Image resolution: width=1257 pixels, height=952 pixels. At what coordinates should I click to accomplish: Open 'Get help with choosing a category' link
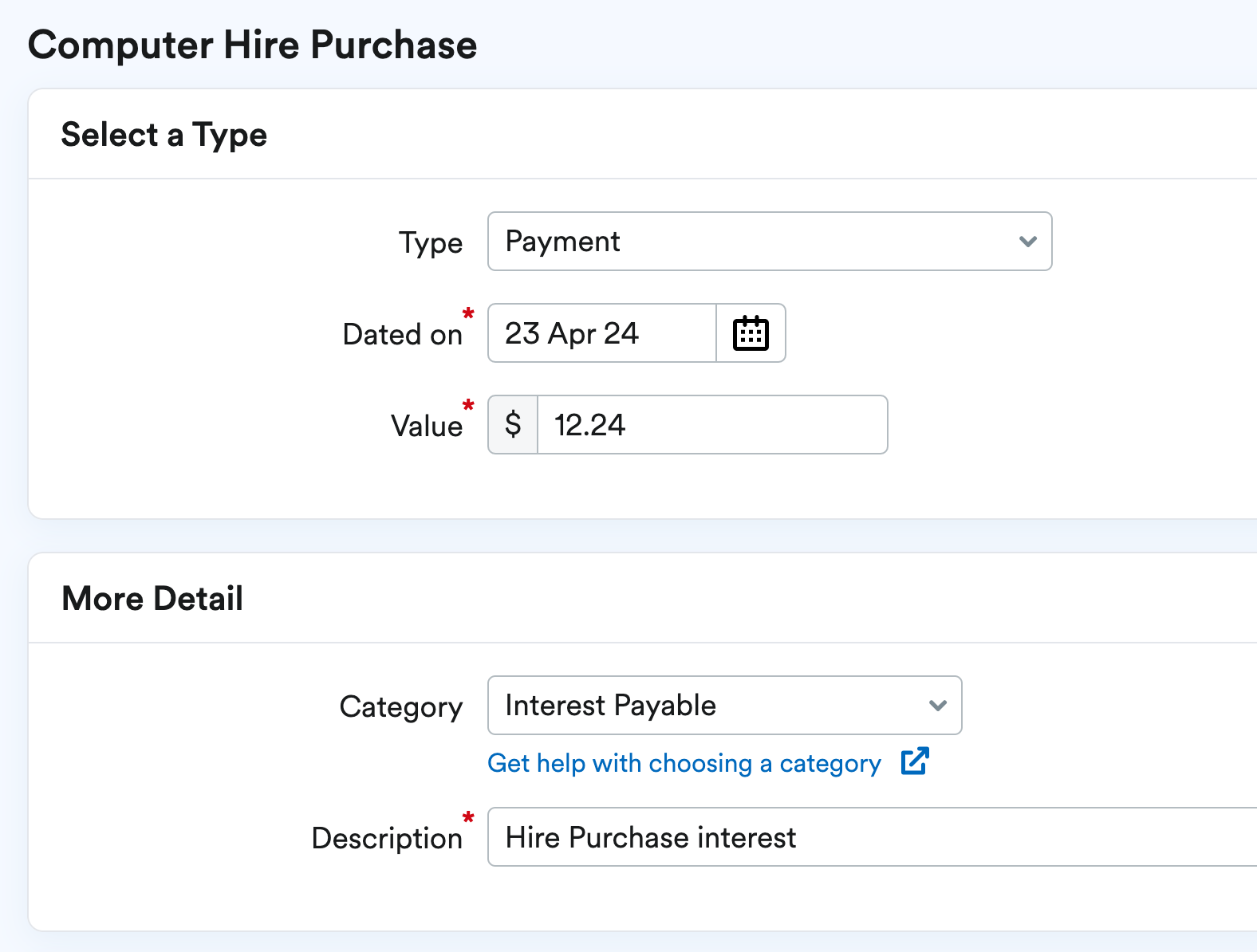click(x=684, y=763)
